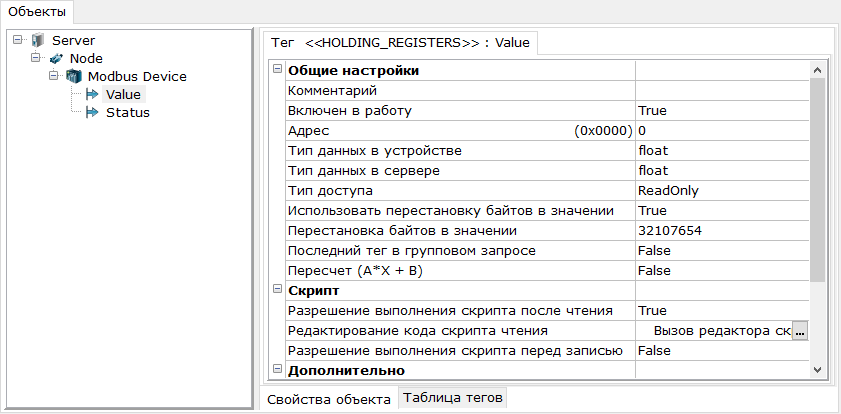Select the Value tag in the tree
Image resolution: width=841 pixels, height=414 pixels.
123,94
